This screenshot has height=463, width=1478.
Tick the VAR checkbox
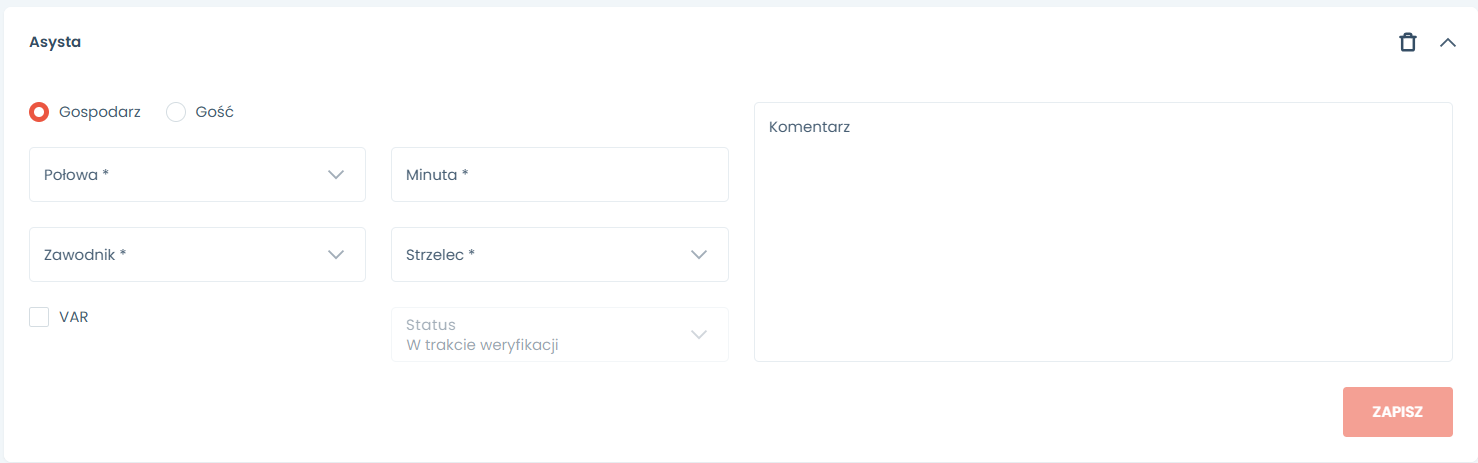coord(39,317)
